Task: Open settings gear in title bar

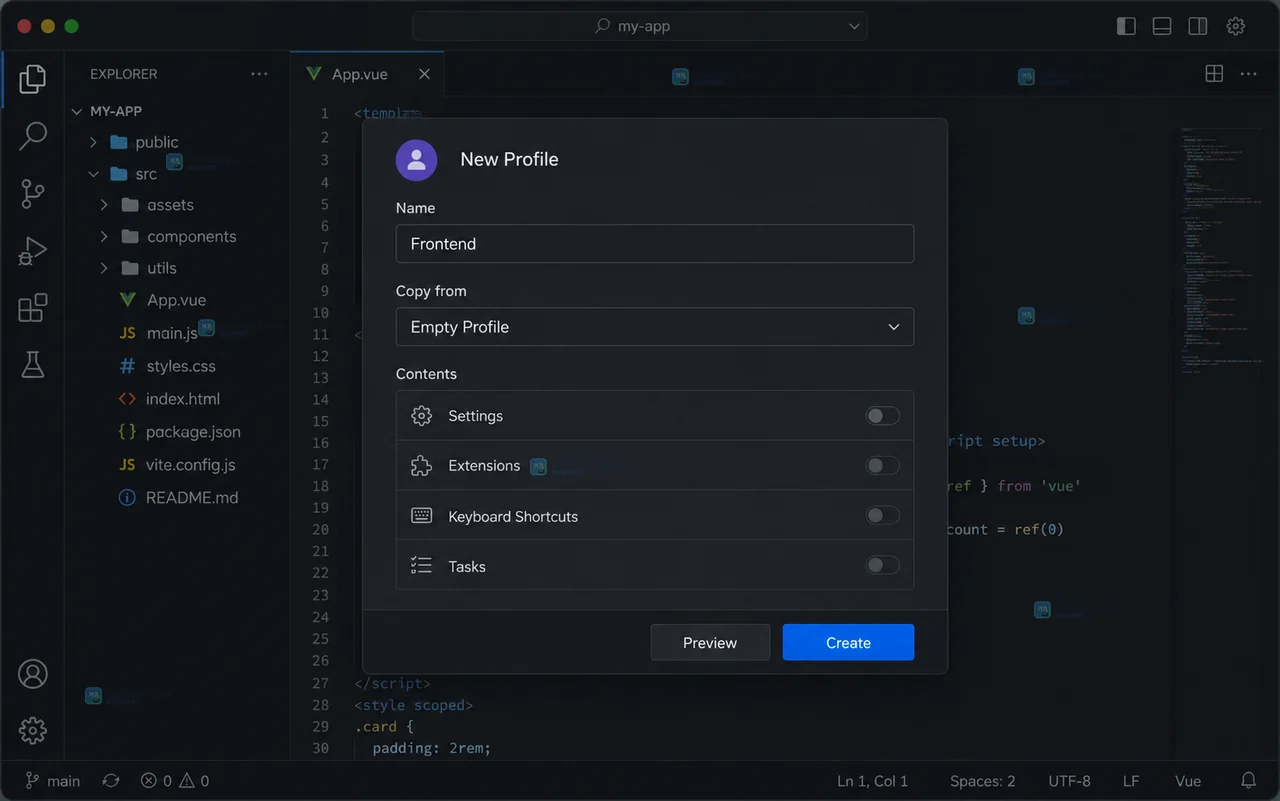Action: tap(1235, 26)
